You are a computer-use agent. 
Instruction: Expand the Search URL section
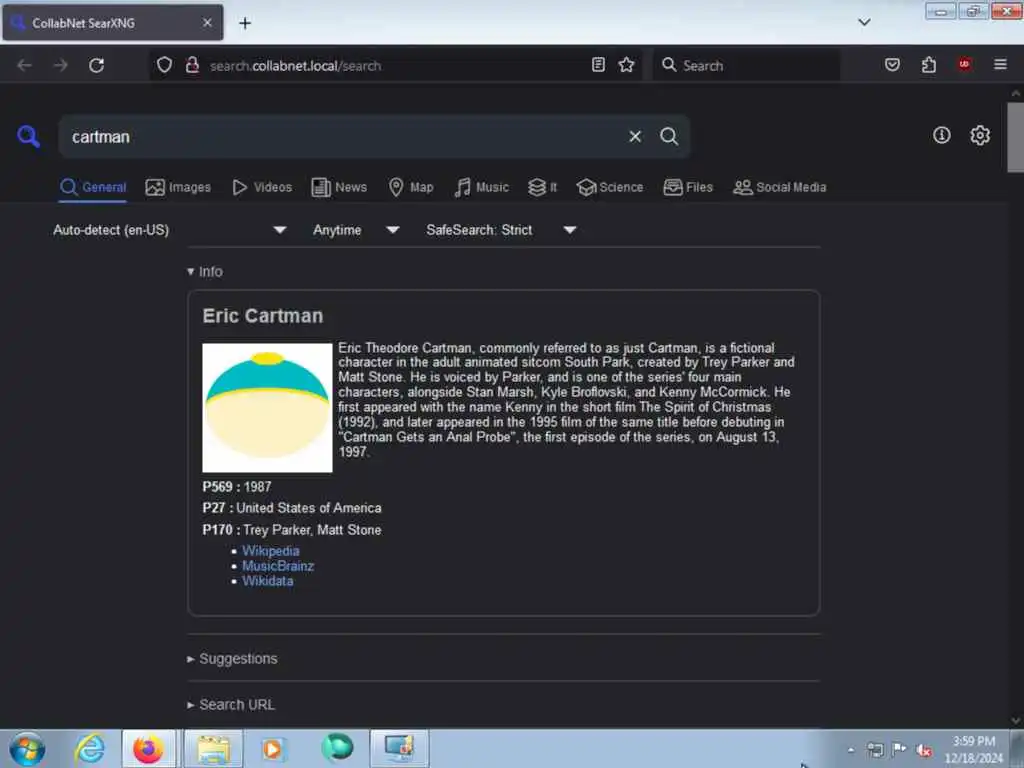231,705
